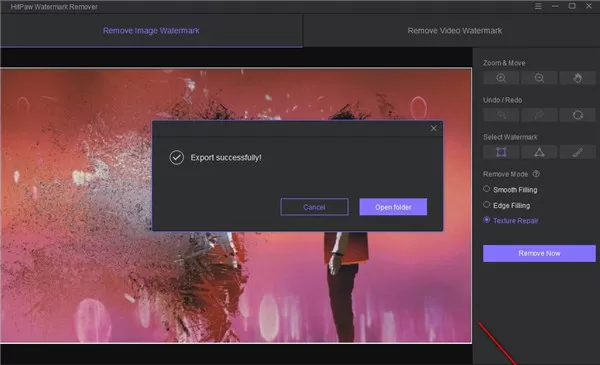This screenshot has width=600, height=365.
Task: Open the hamburger menu in title bar
Action: [538, 6]
